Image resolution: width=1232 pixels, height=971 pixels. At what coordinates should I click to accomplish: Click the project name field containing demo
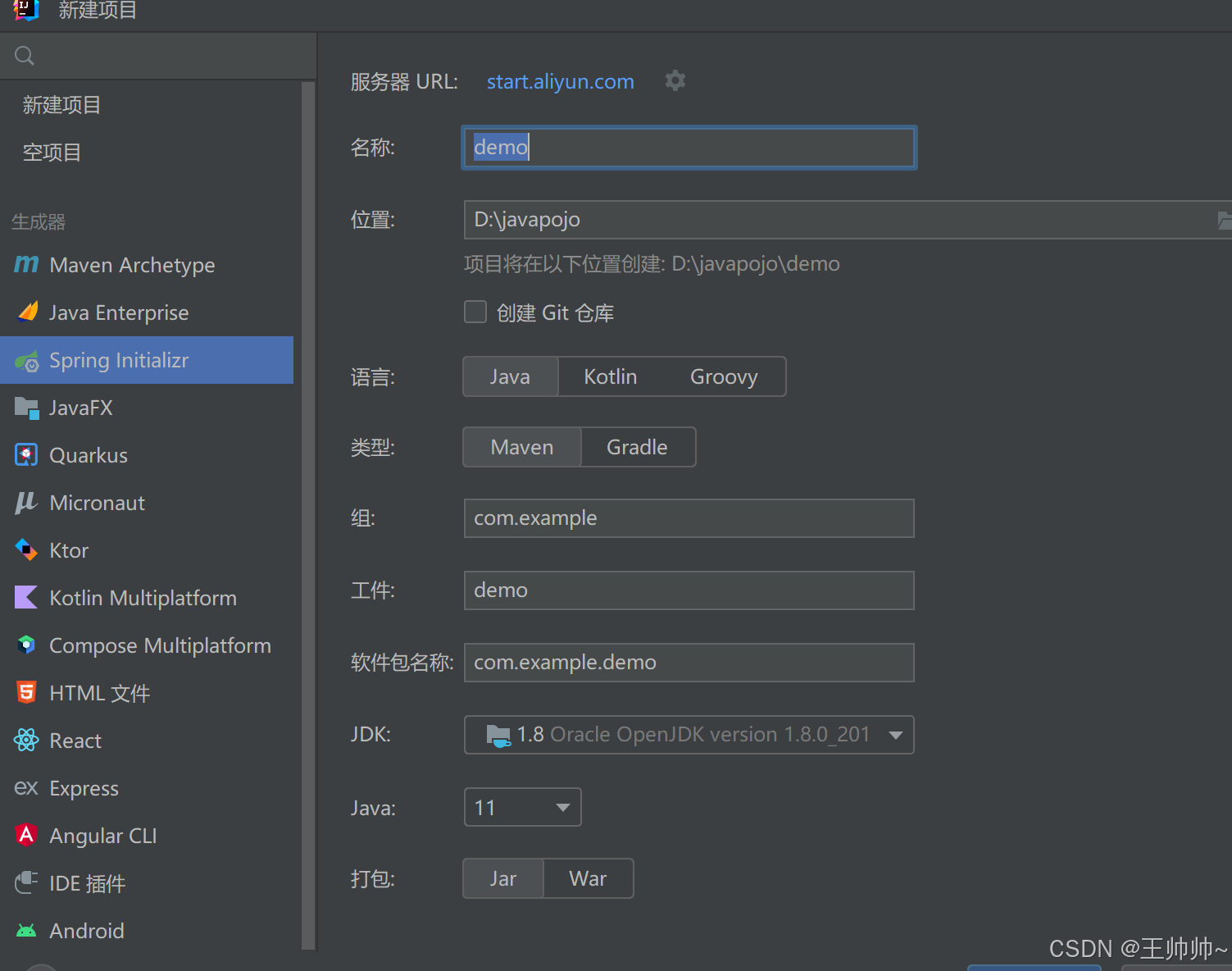click(x=689, y=148)
